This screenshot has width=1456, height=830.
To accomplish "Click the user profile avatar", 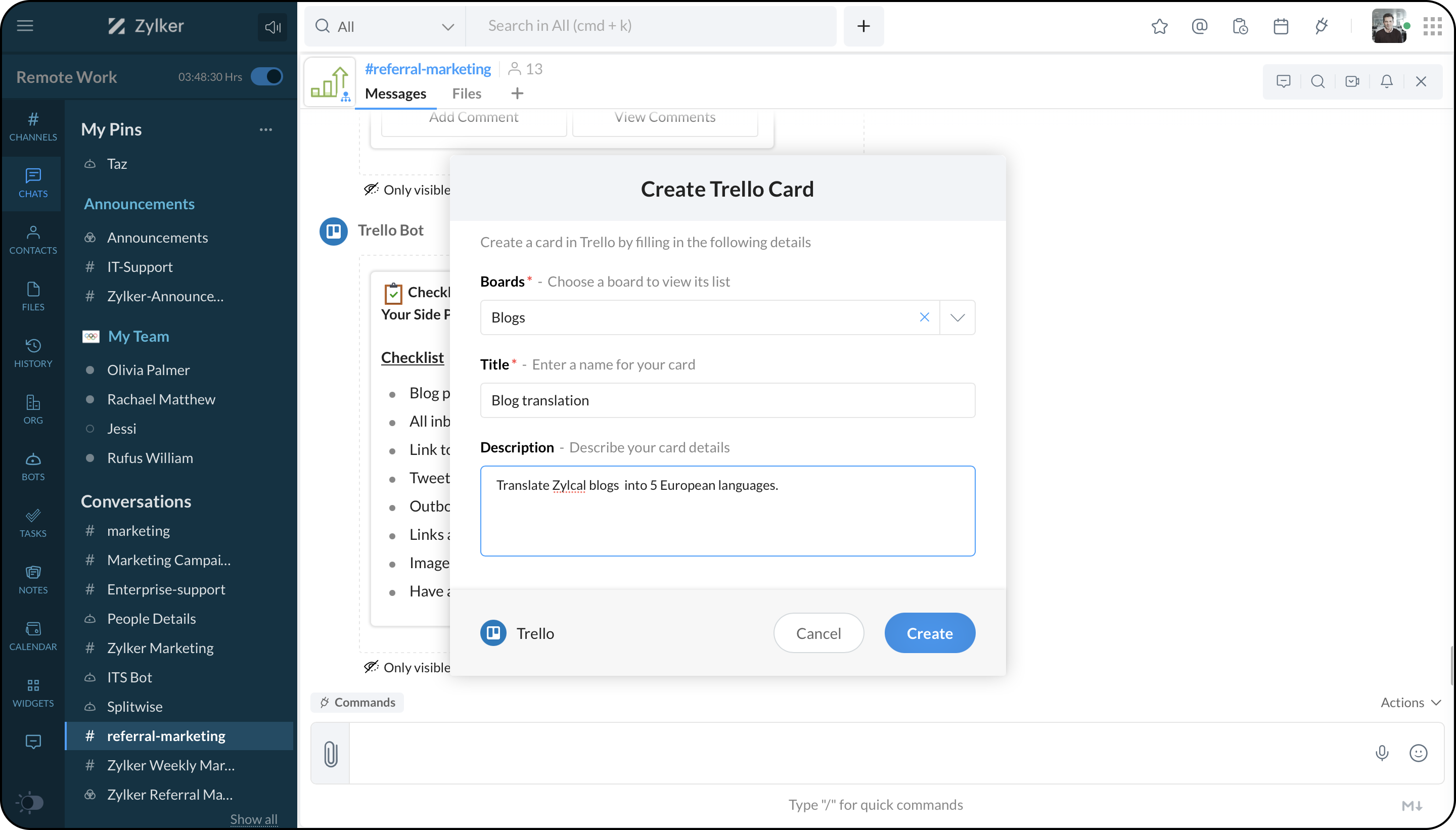I will [1389, 26].
